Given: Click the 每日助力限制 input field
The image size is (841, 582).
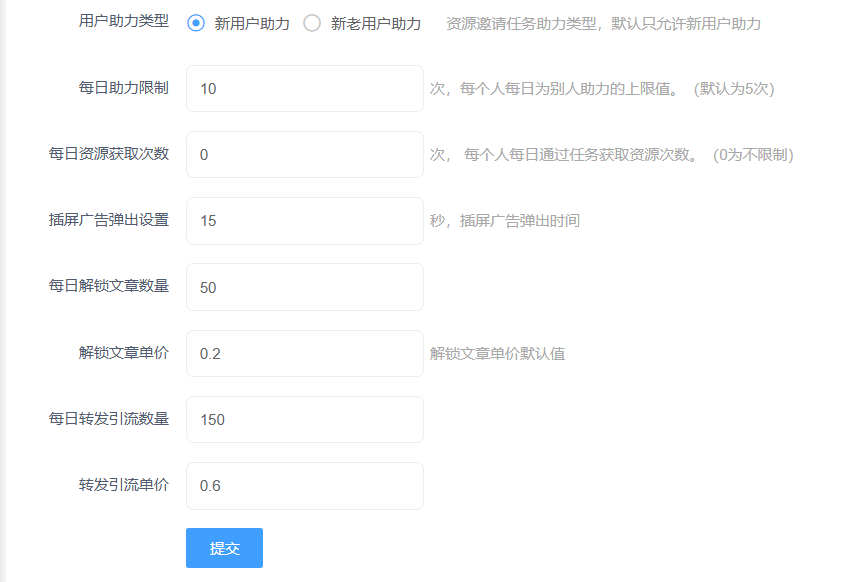Looking at the screenshot, I should pyautogui.click(x=305, y=89).
